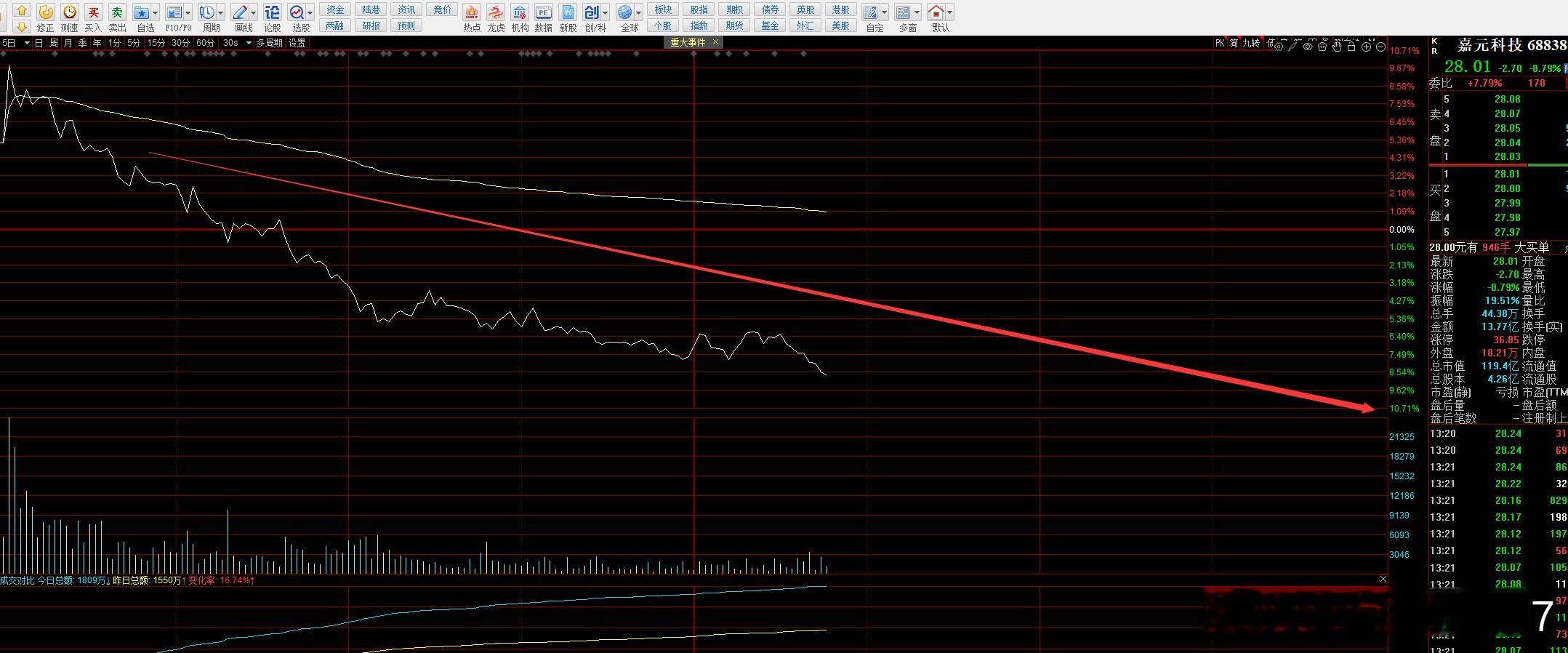This screenshot has height=653, width=1568.
Task: Switch to the 月 monthly chart tab
Action: pyautogui.click(x=68, y=43)
